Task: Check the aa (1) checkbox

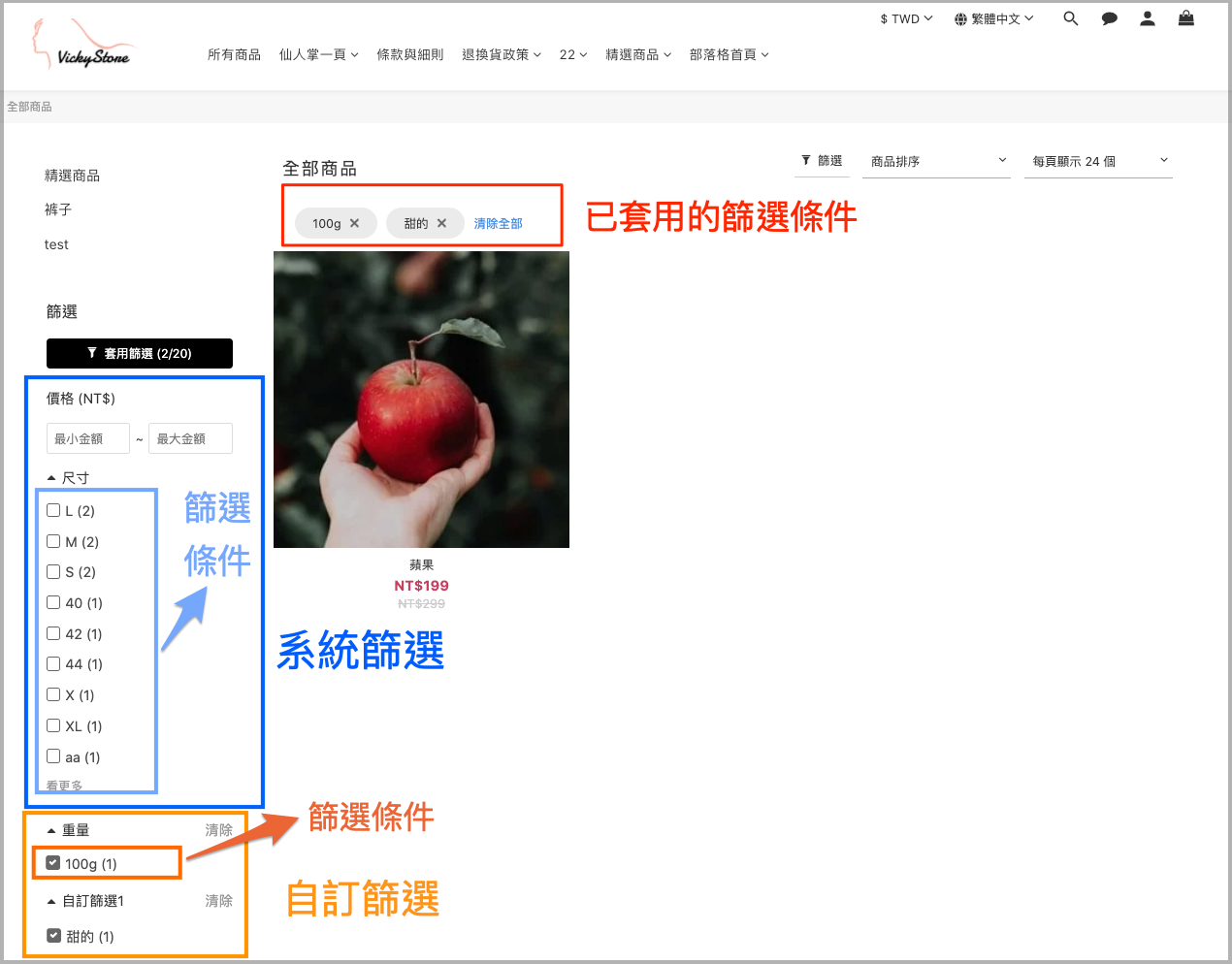Action: click(53, 756)
